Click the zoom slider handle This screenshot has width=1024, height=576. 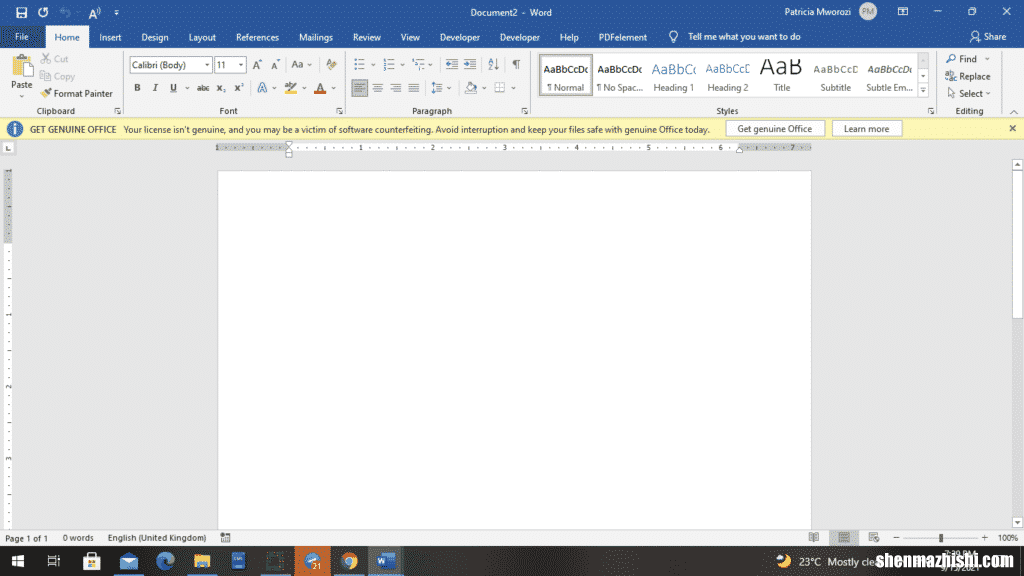pos(940,537)
